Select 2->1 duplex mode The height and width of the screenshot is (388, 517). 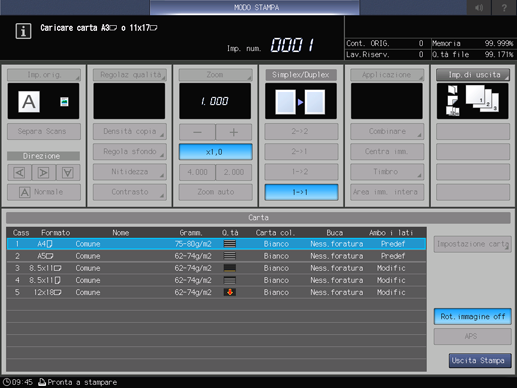[301, 152]
